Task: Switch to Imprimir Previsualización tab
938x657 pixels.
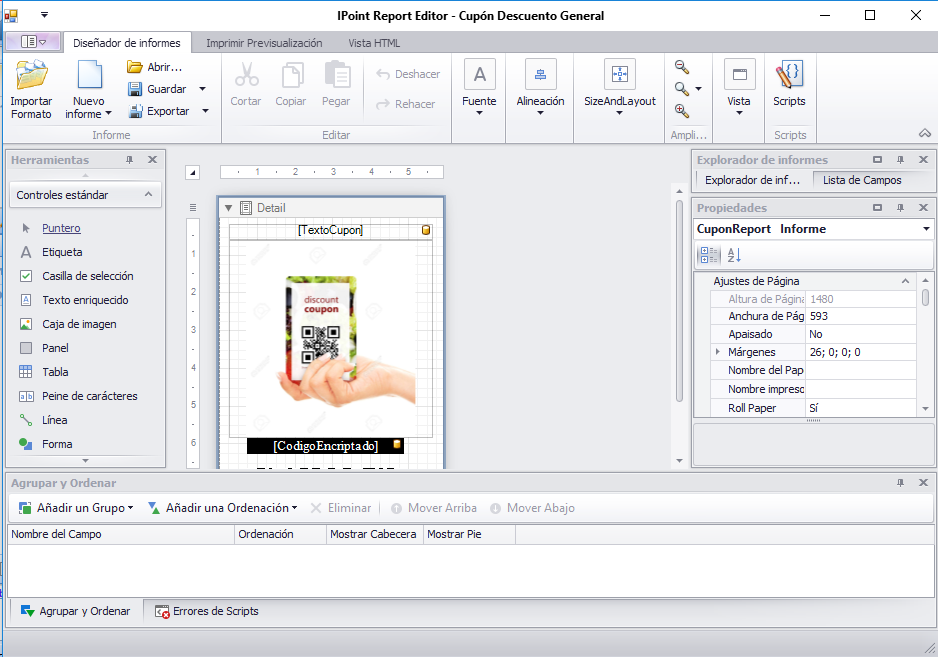Action: 264,43
